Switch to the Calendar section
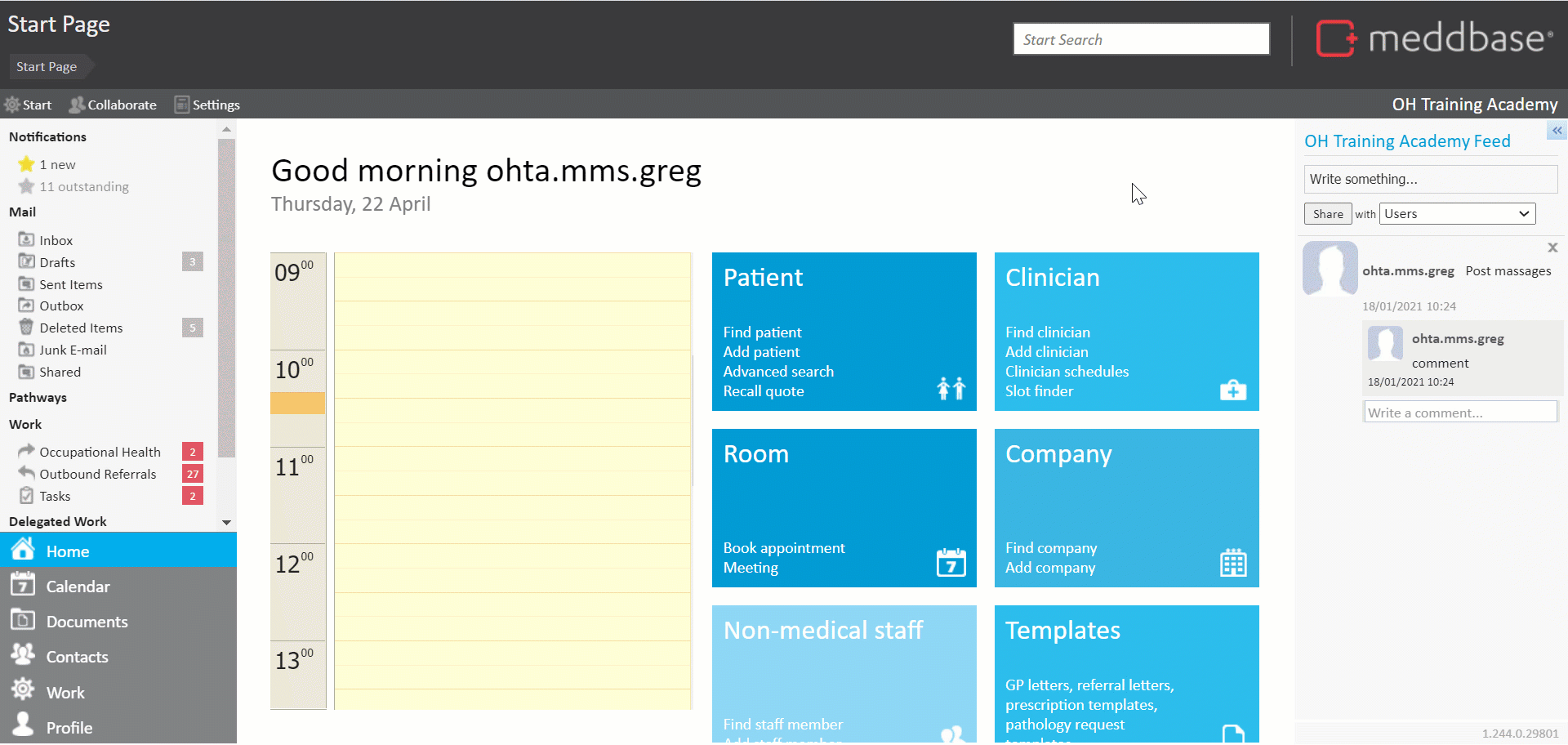 click(x=78, y=587)
